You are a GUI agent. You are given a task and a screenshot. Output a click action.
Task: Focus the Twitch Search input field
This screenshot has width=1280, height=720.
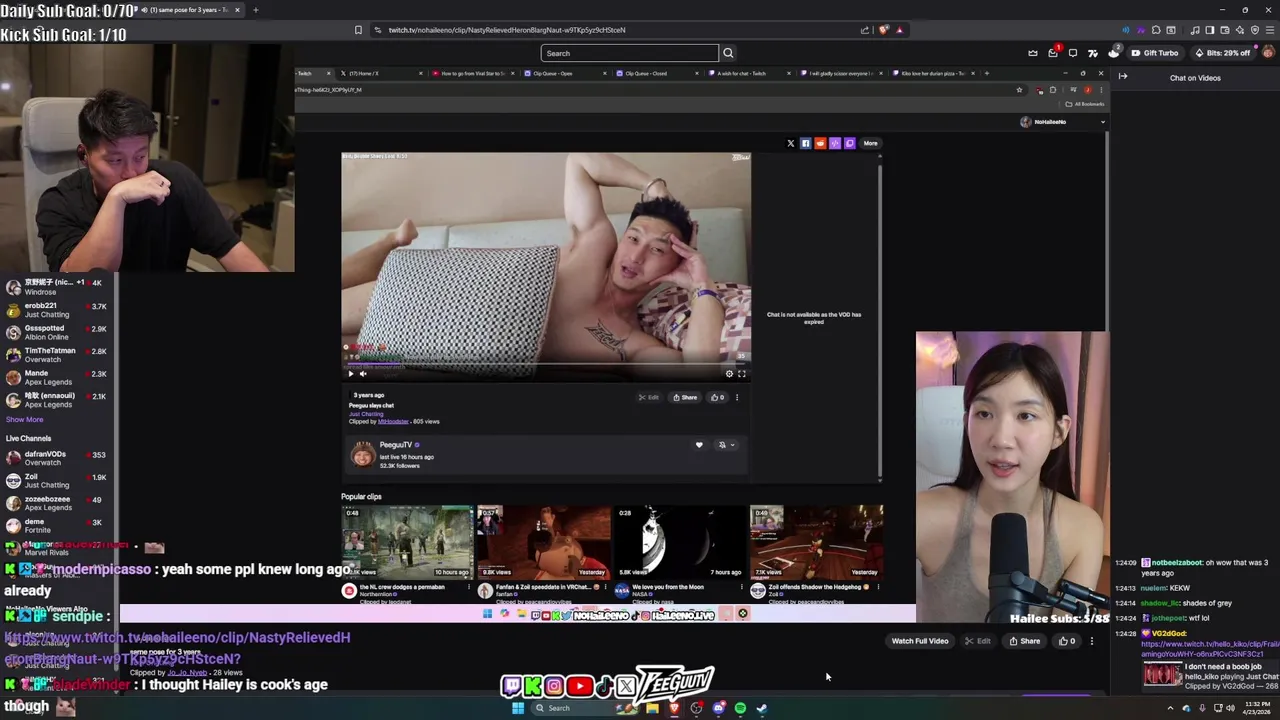pos(630,53)
